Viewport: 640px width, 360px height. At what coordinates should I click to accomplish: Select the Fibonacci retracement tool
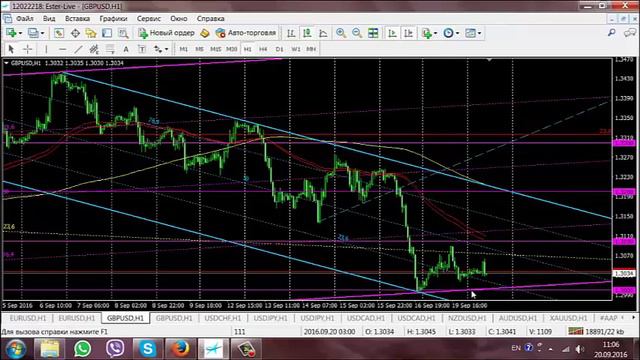(110, 49)
